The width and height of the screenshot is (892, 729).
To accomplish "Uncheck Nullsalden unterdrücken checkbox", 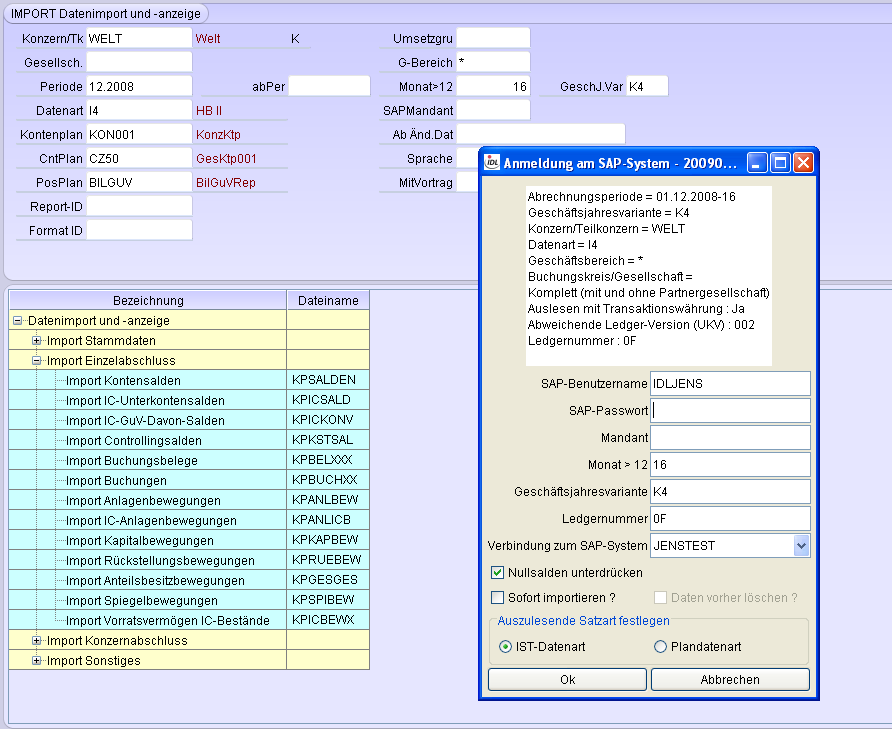I will point(497,573).
